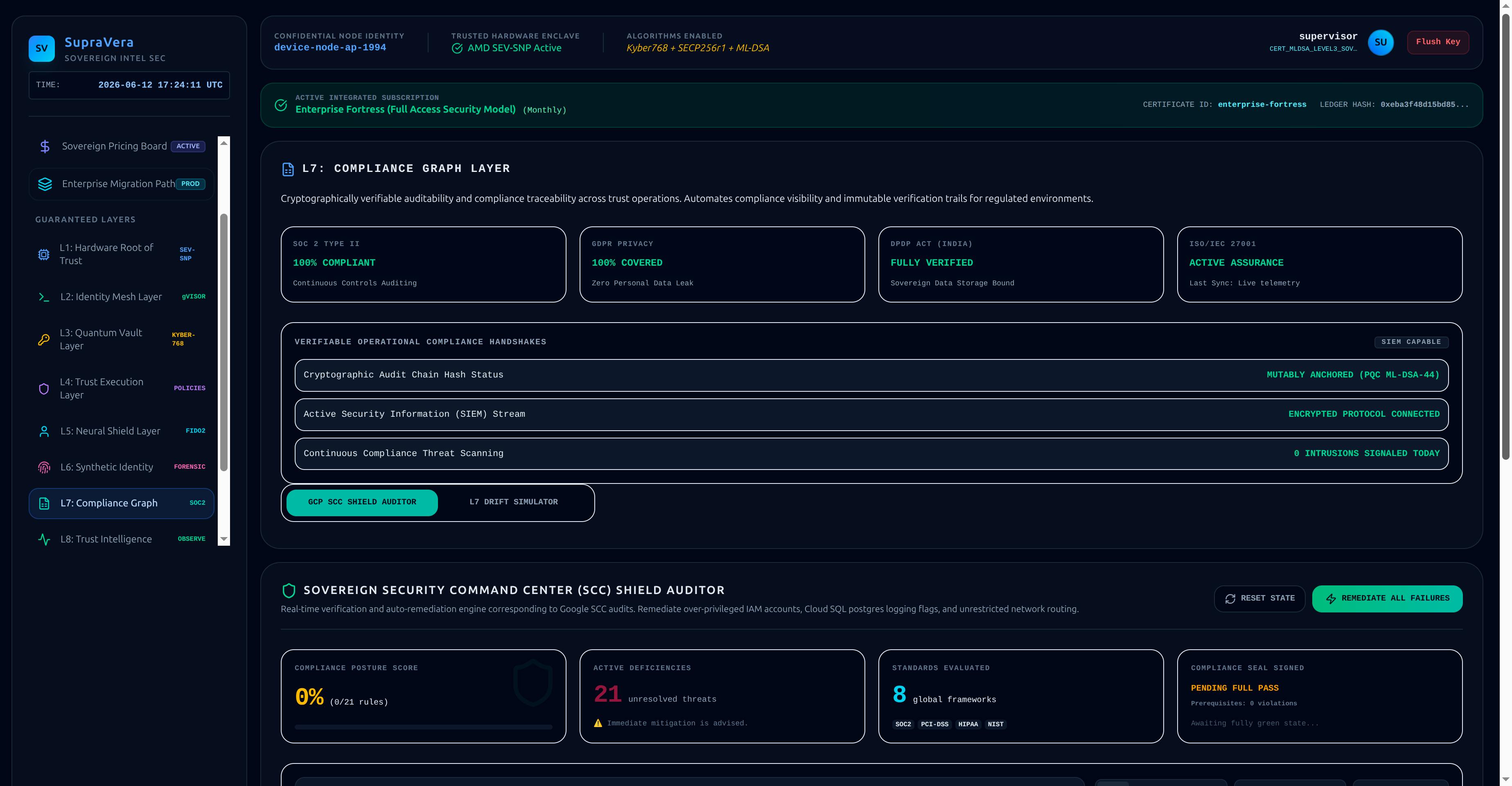Click the check icon beside AMD SEV-SNP Active

coord(457,48)
